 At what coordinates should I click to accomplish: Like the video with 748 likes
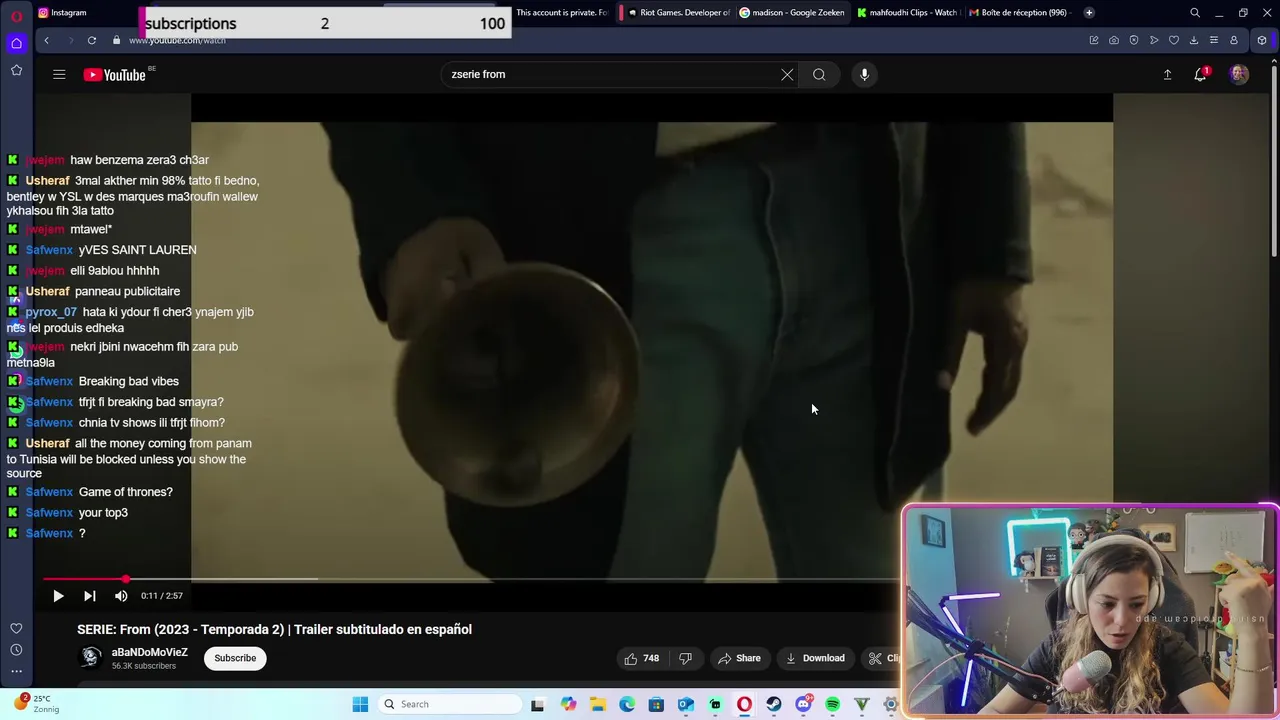pos(641,658)
